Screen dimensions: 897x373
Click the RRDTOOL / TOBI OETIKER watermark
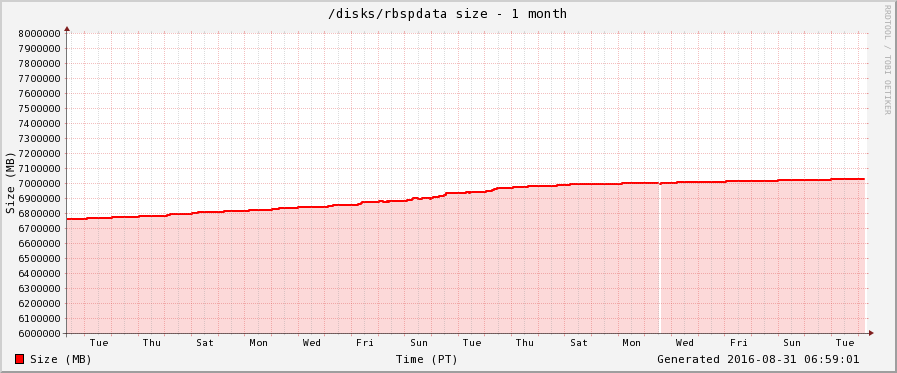(x=887, y=59)
